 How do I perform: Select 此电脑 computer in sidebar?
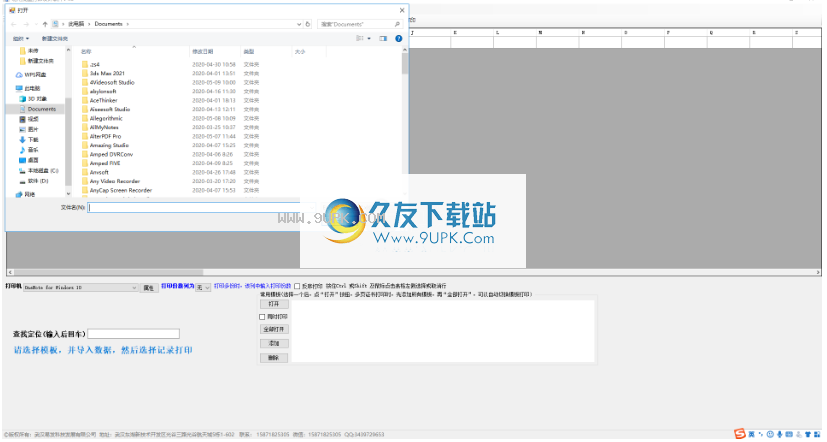point(28,89)
